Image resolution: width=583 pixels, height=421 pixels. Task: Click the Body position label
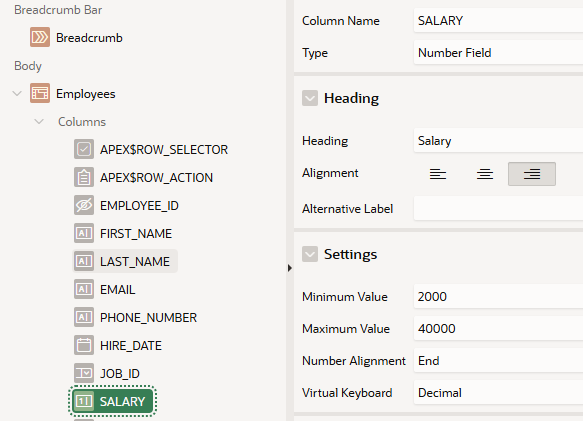click(x=28, y=66)
